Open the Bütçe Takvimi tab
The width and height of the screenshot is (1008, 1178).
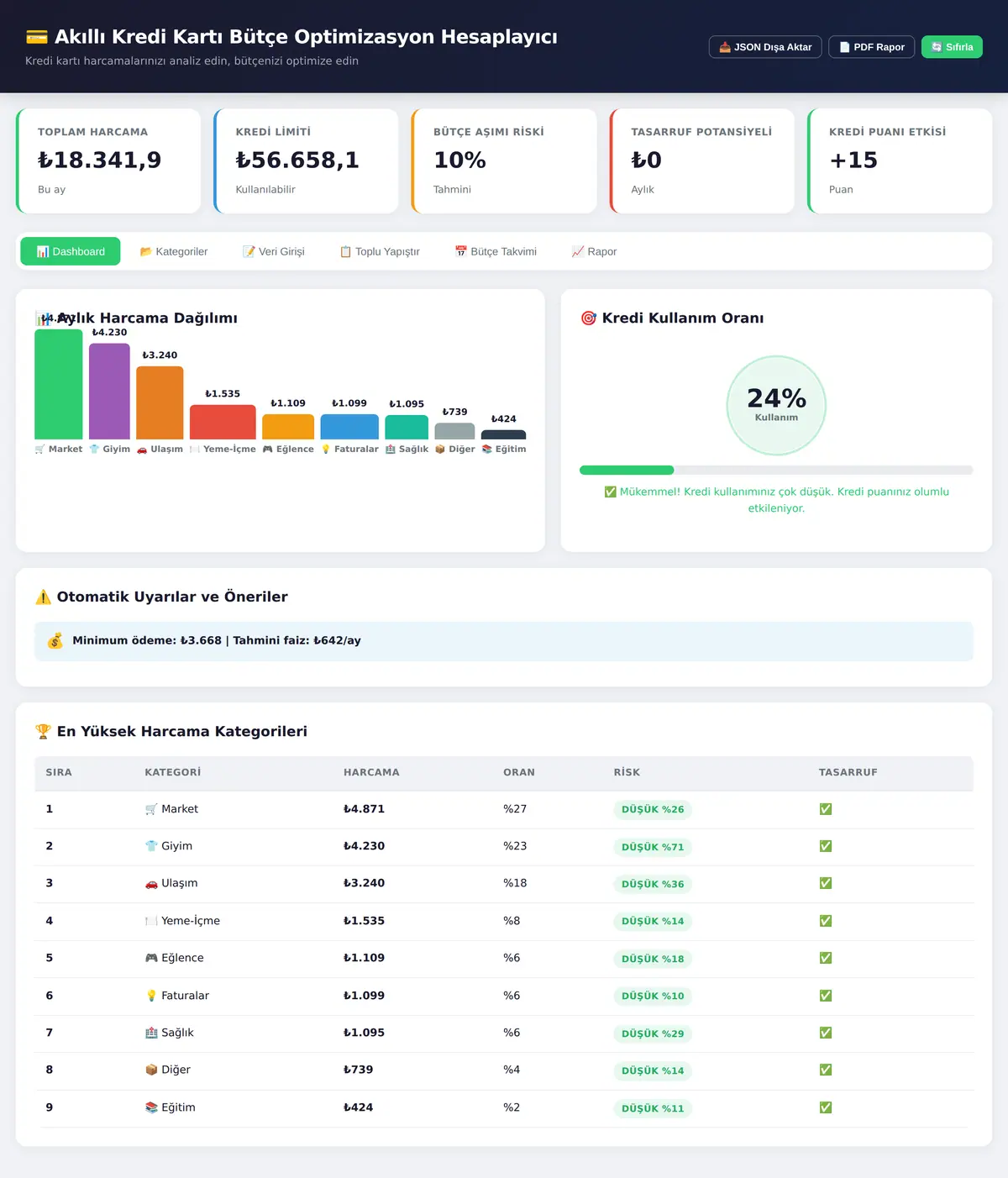[x=496, y=251]
